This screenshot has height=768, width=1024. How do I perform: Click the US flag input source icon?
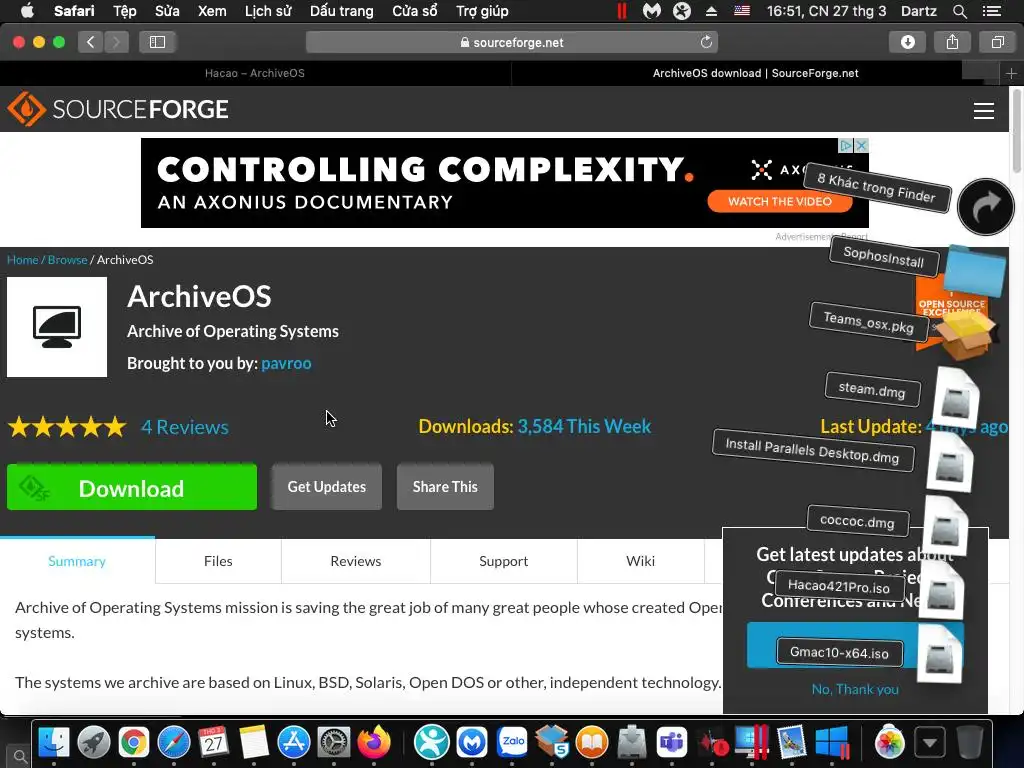click(x=742, y=11)
